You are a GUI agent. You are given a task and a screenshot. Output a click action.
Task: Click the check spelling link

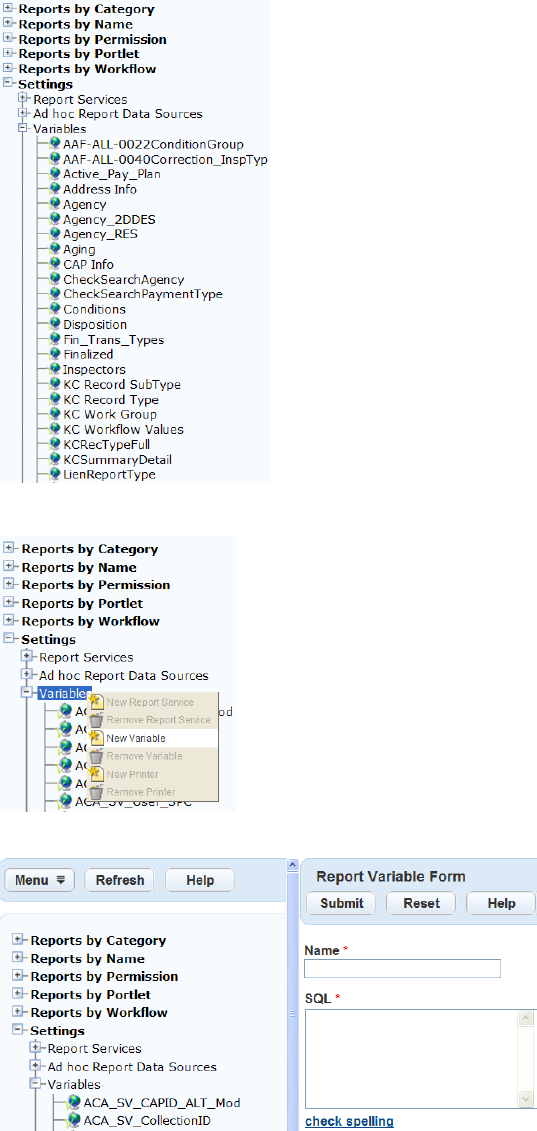tap(349, 1121)
